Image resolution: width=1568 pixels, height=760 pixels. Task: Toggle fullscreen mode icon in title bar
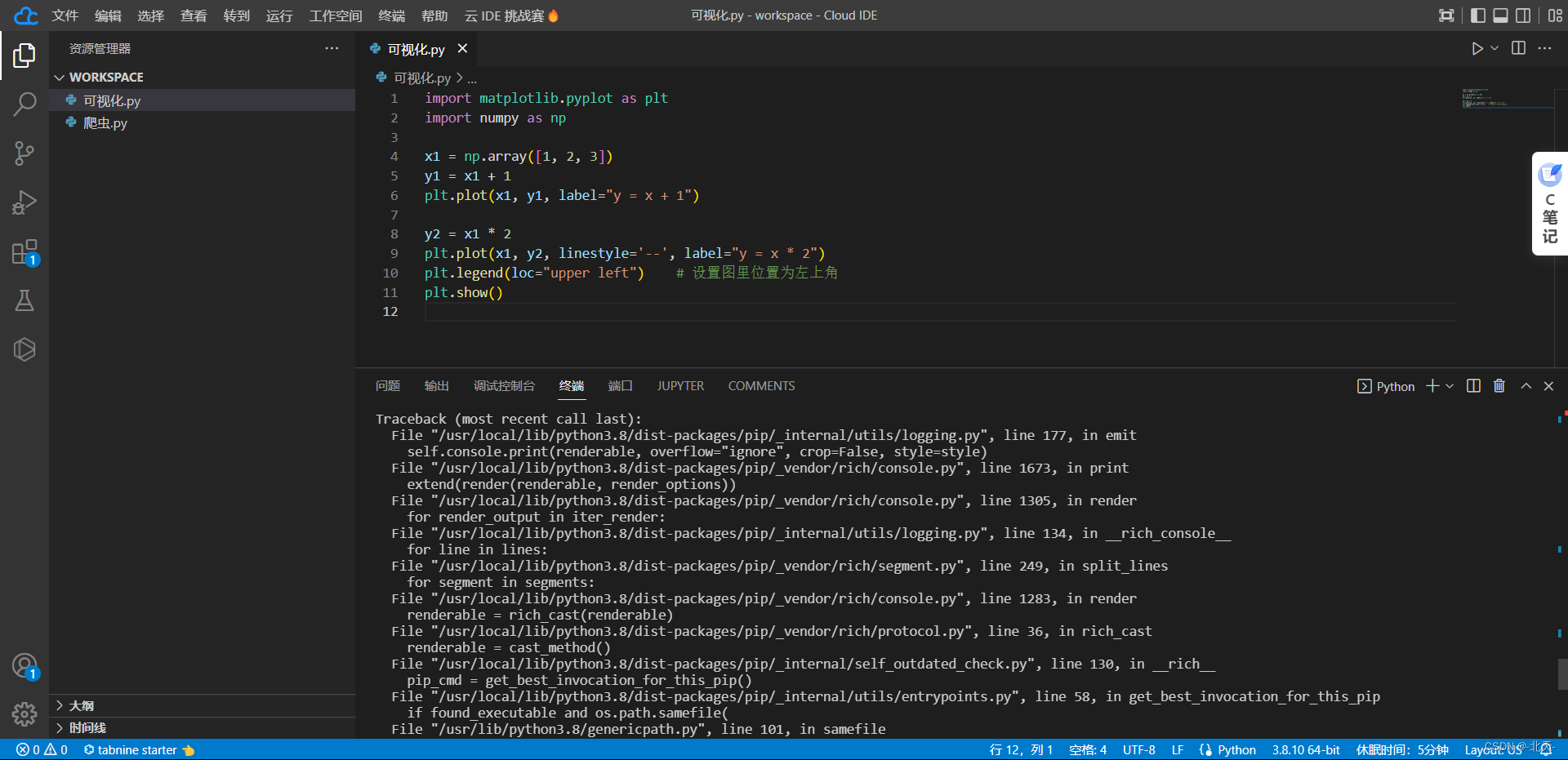click(x=1446, y=16)
